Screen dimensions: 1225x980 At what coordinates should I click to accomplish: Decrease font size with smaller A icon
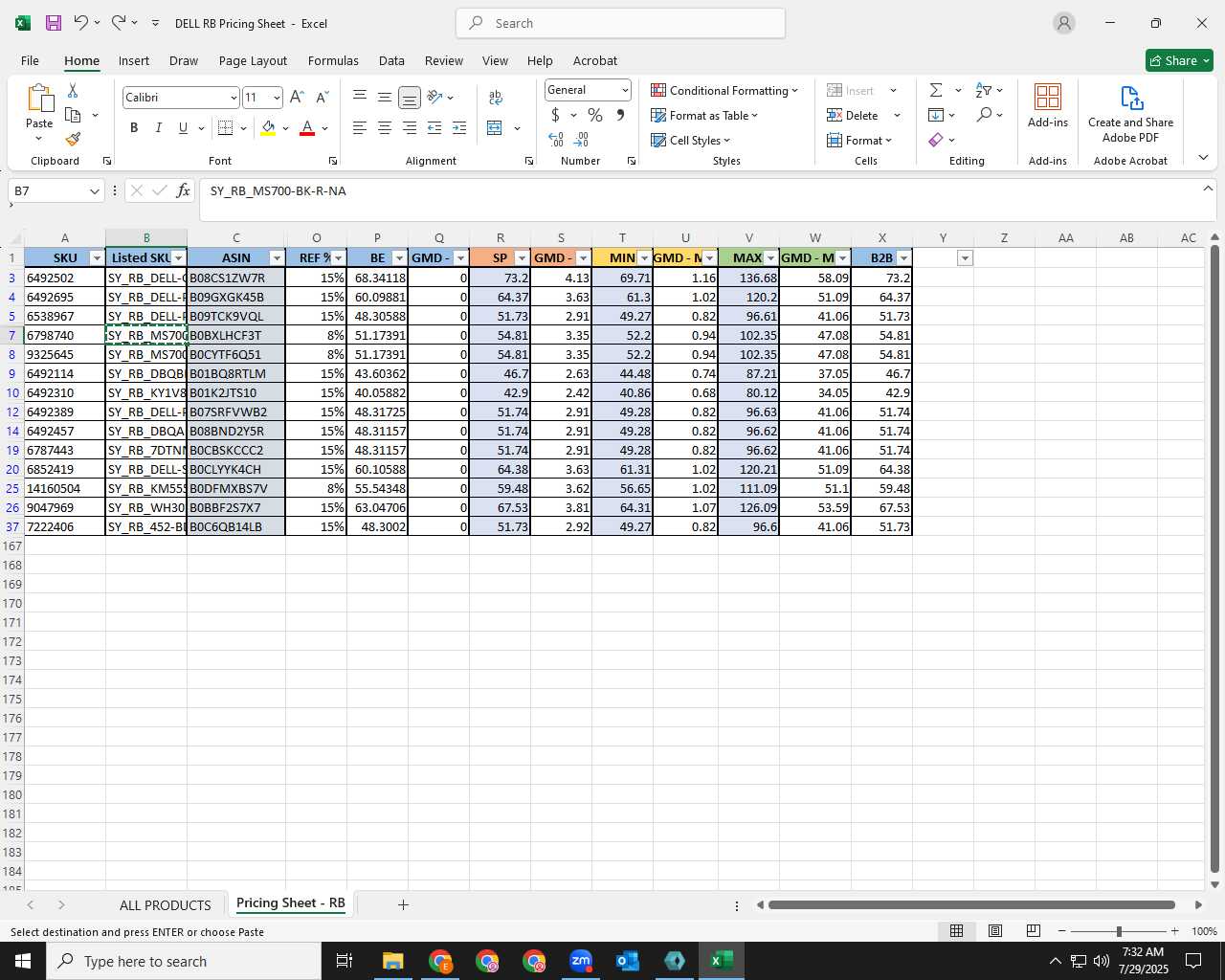[322, 98]
